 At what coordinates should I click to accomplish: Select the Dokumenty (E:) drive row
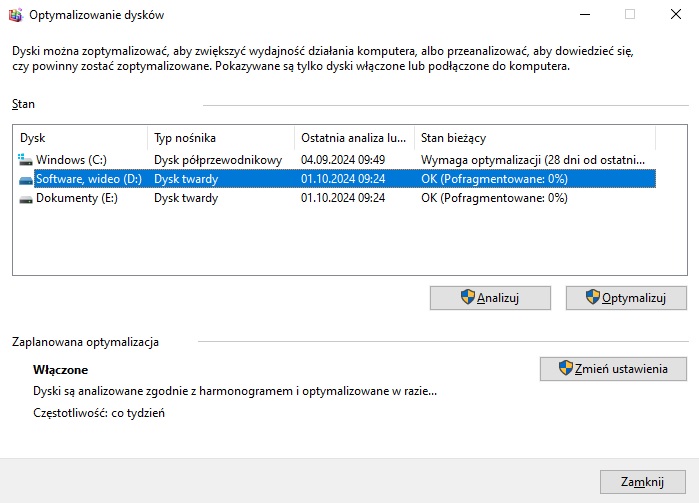coord(76,198)
